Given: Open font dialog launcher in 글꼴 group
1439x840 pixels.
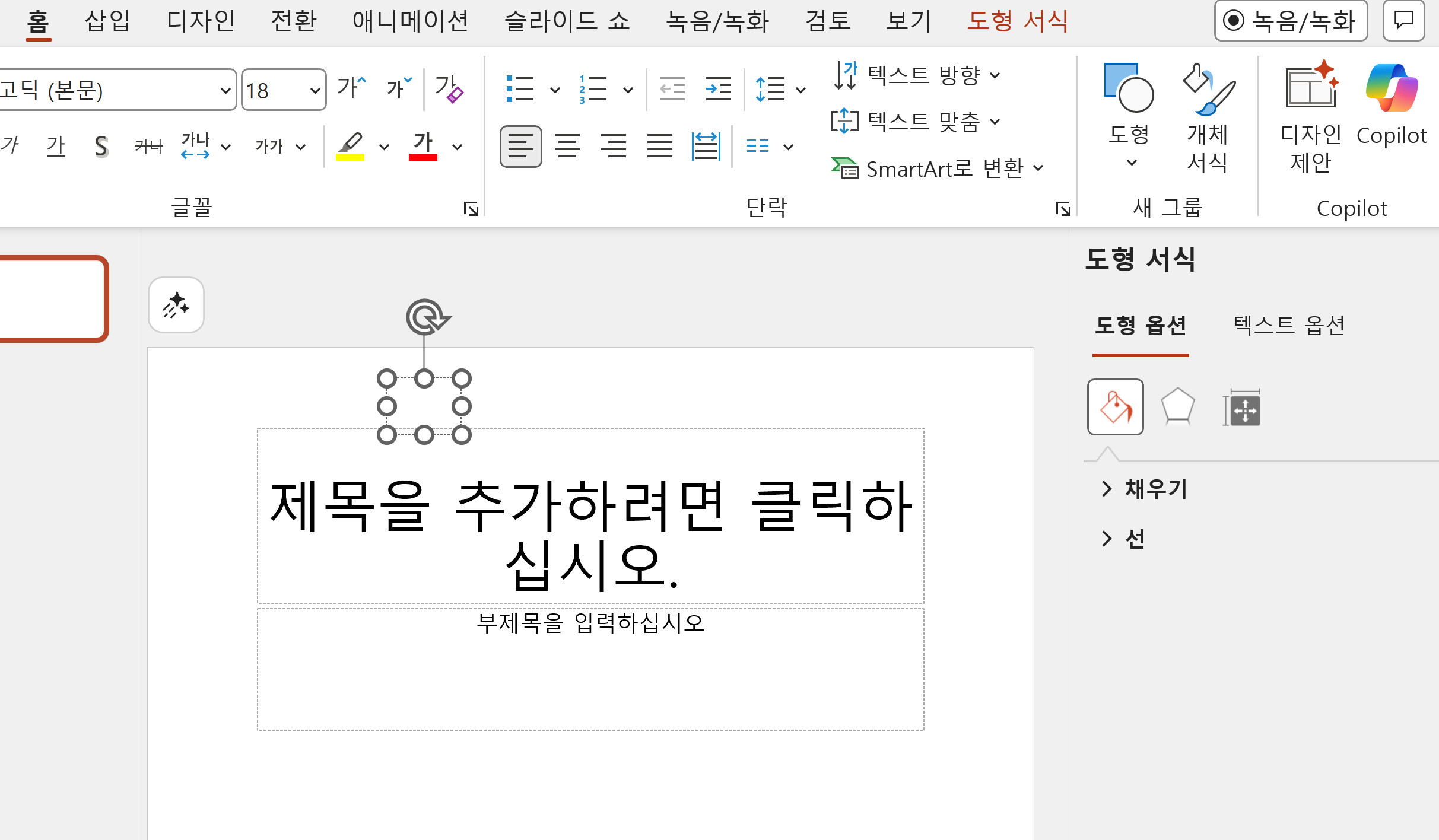Looking at the screenshot, I should 471,209.
